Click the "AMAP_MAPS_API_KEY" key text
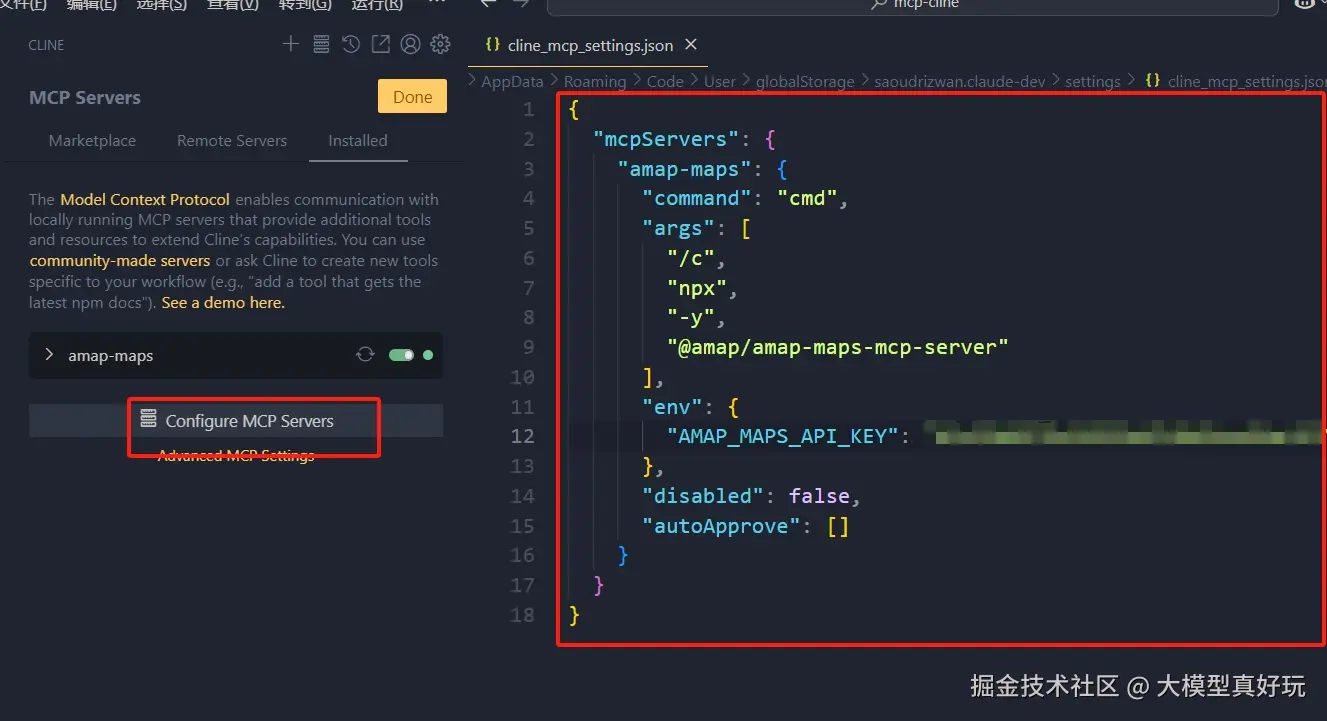1327x721 pixels. pyautogui.click(x=783, y=436)
